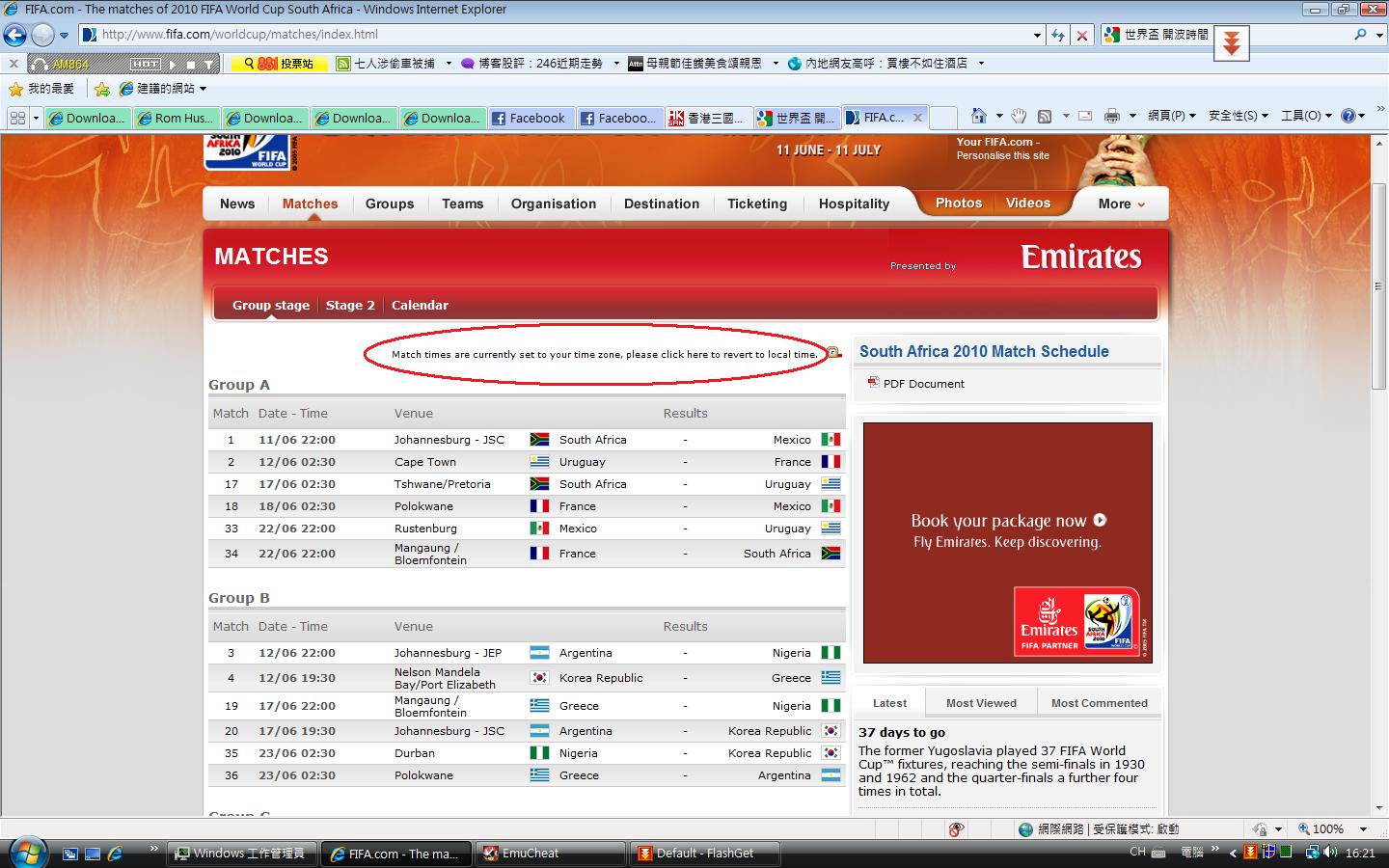Open the zoom level 100% dropdown arrow
The width and height of the screenshot is (1389, 868).
(1363, 829)
